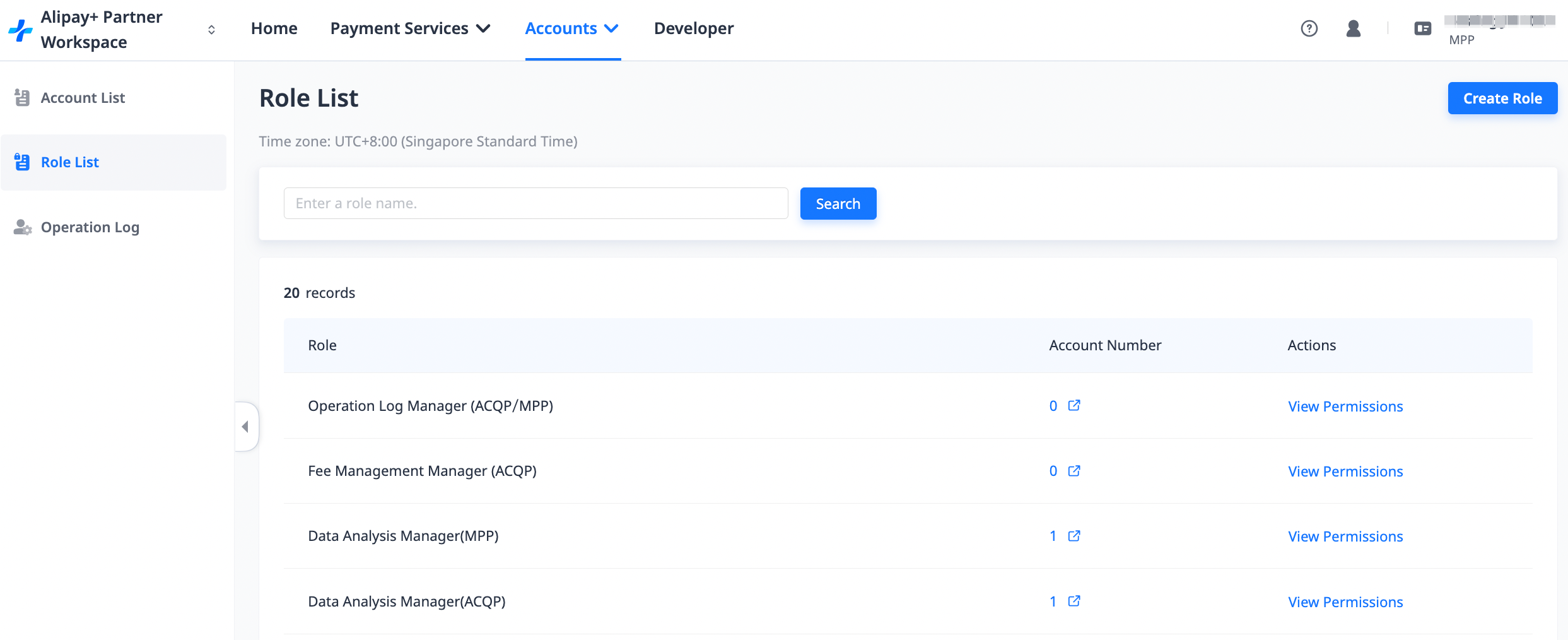Expand the workspace switcher arrows
Screen dimensions: 1568x640
tap(211, 30)
